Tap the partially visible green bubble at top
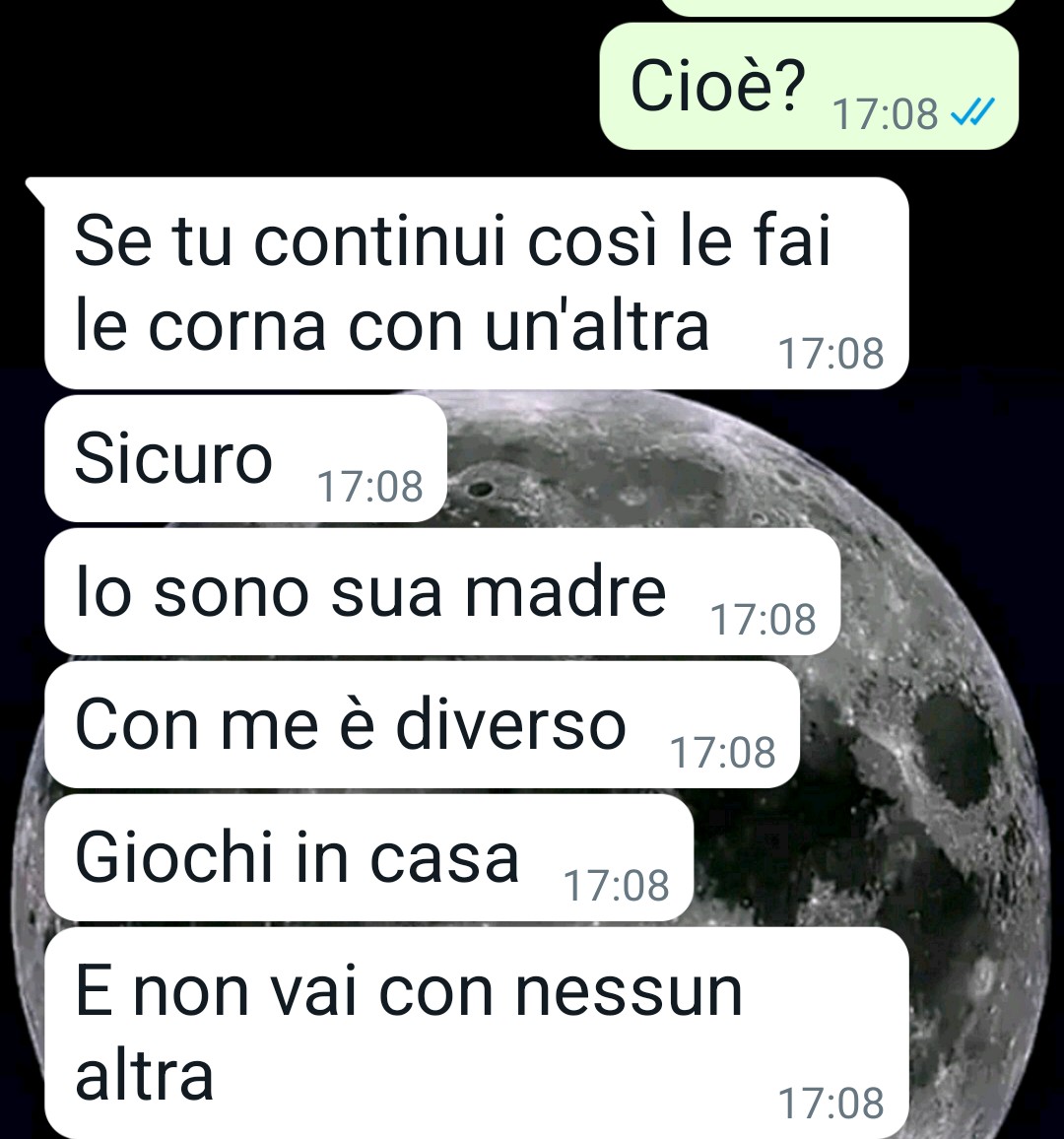Image resolution: width=1064 pixels, height=1139 pixels. (838, 7)
